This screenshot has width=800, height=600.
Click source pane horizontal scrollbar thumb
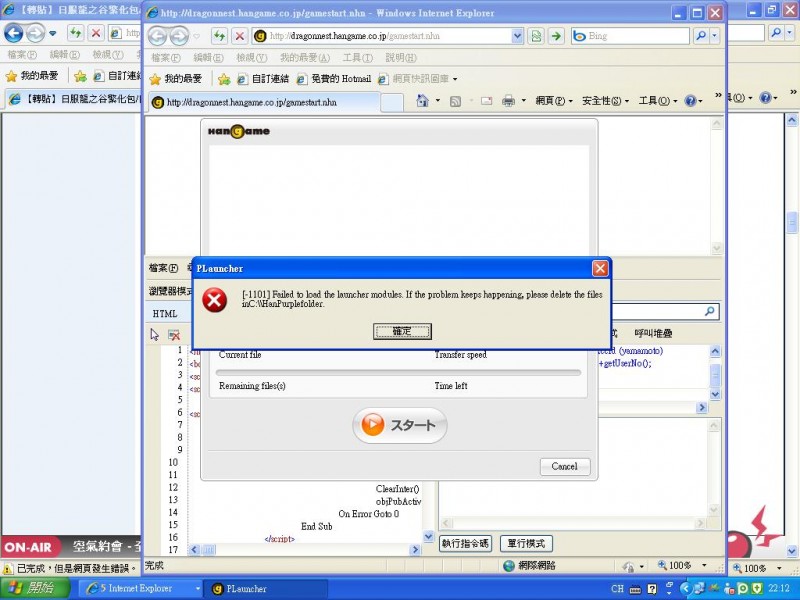coord(209,549)
